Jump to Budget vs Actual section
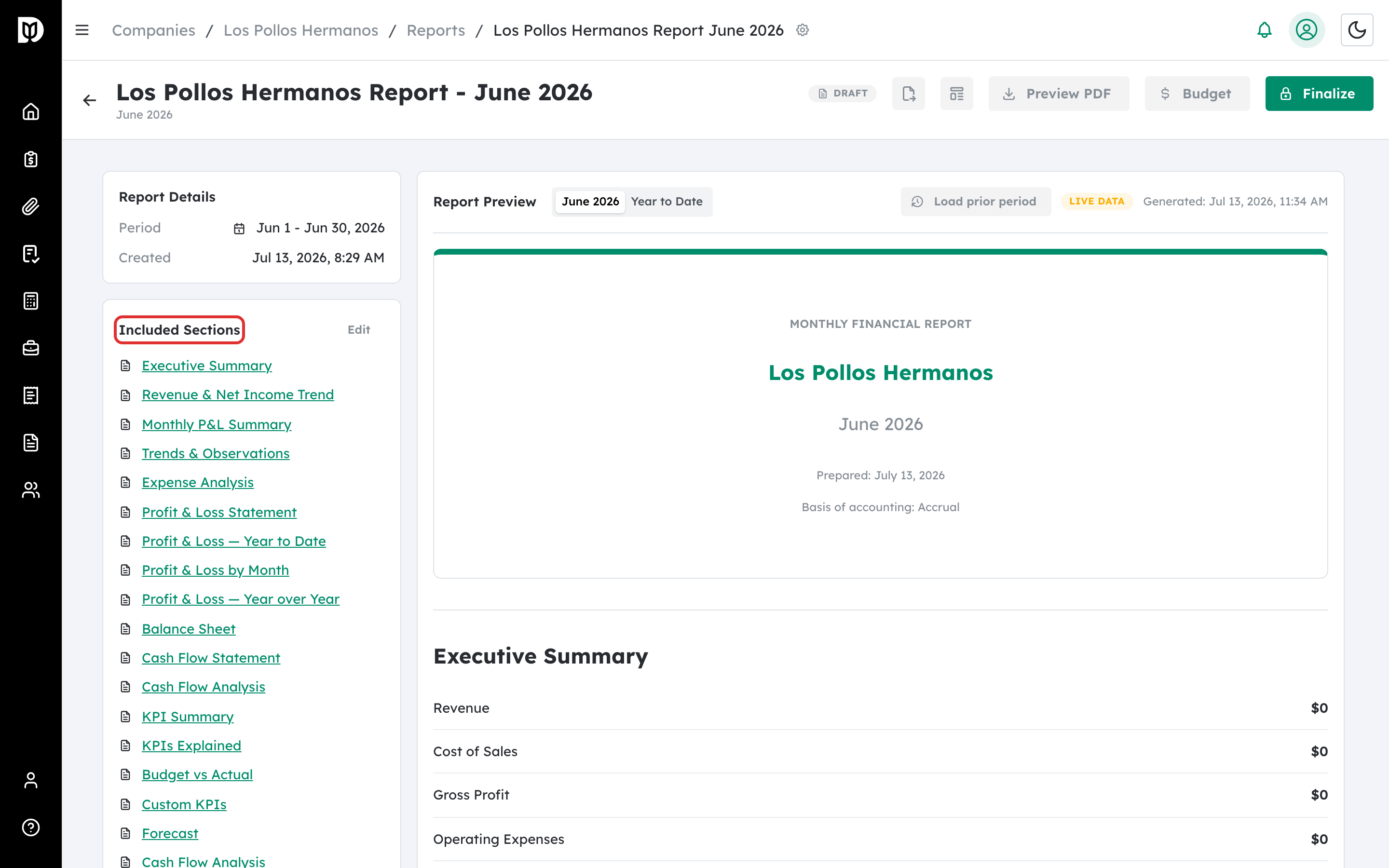 pyautogui.click(x=197, y=774)
